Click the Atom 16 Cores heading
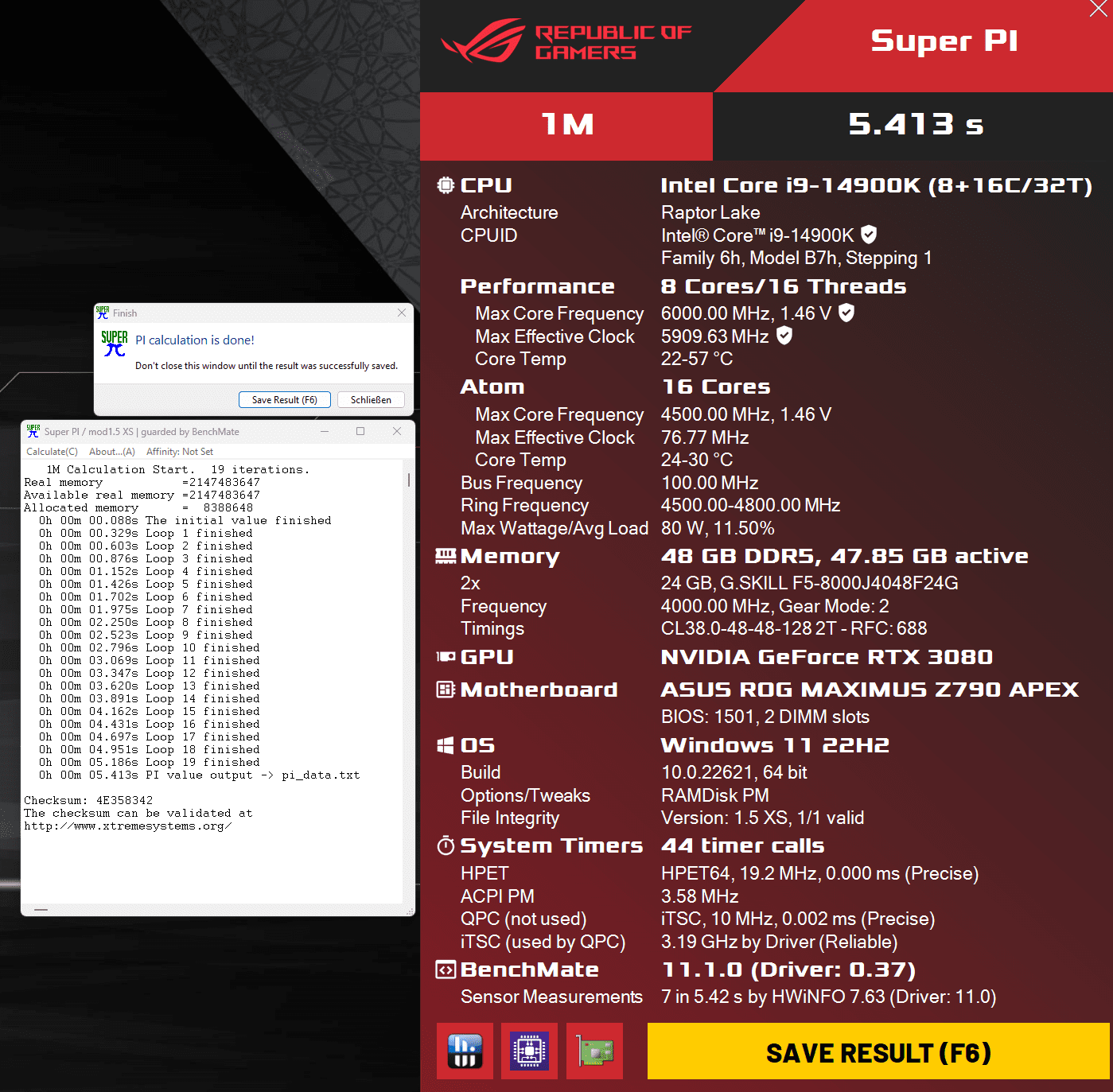This screenshot has width=1113, height=1092. point(716,387)
